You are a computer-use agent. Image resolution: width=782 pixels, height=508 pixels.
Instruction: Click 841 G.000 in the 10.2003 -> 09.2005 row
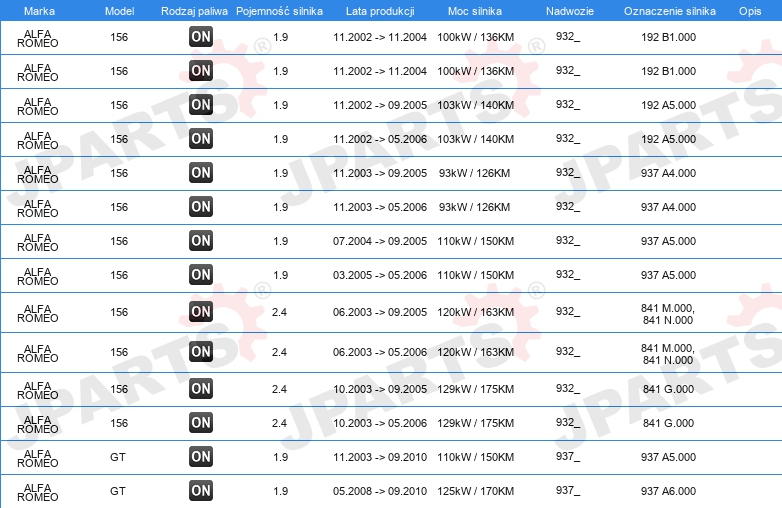[668, 389]
